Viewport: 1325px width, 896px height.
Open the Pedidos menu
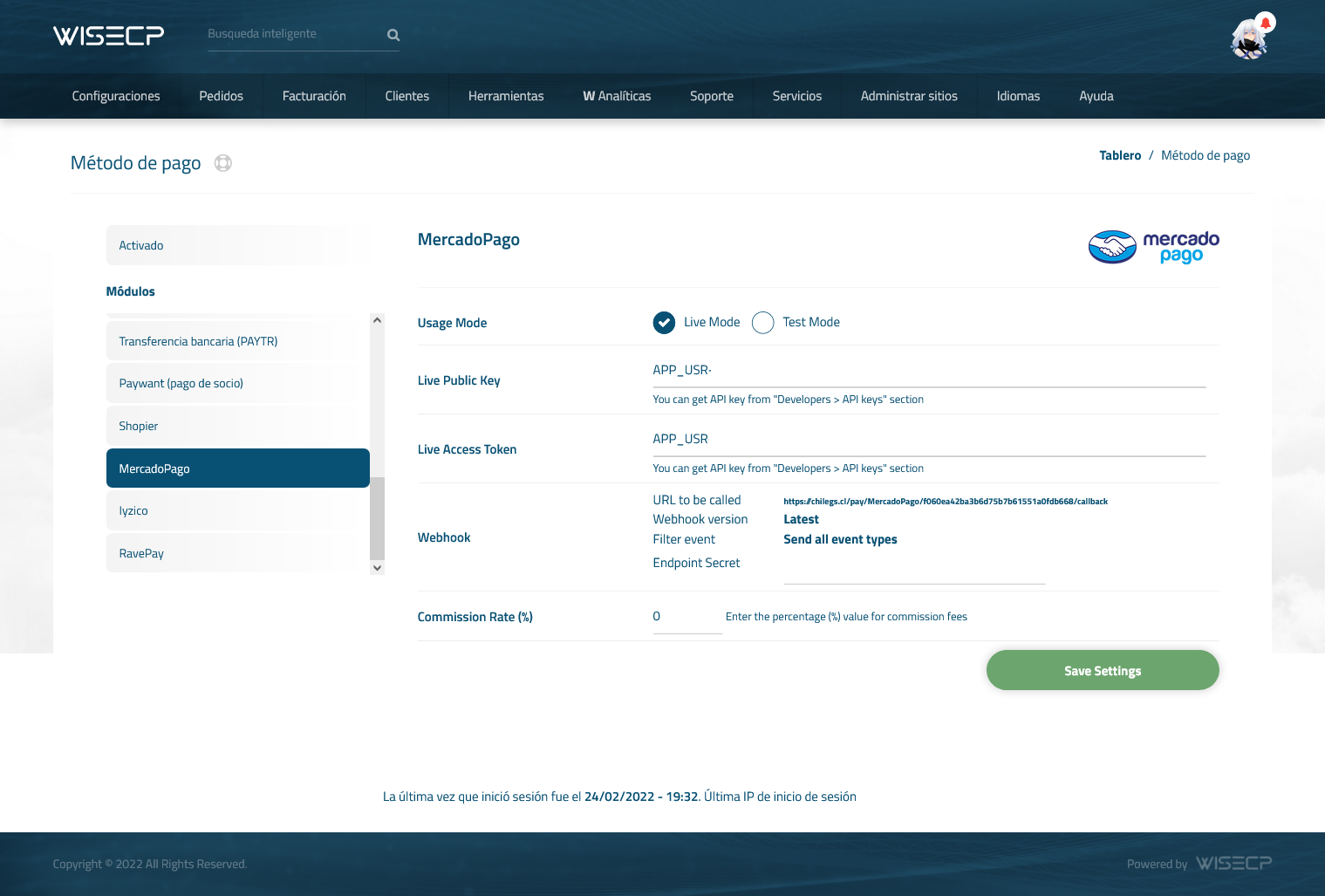[x=221, y=96]
